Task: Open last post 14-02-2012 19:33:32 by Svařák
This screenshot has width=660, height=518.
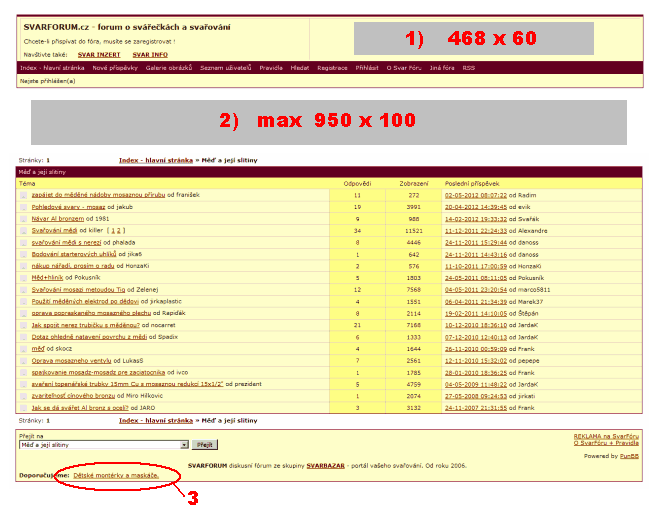Action: [476, 219]
